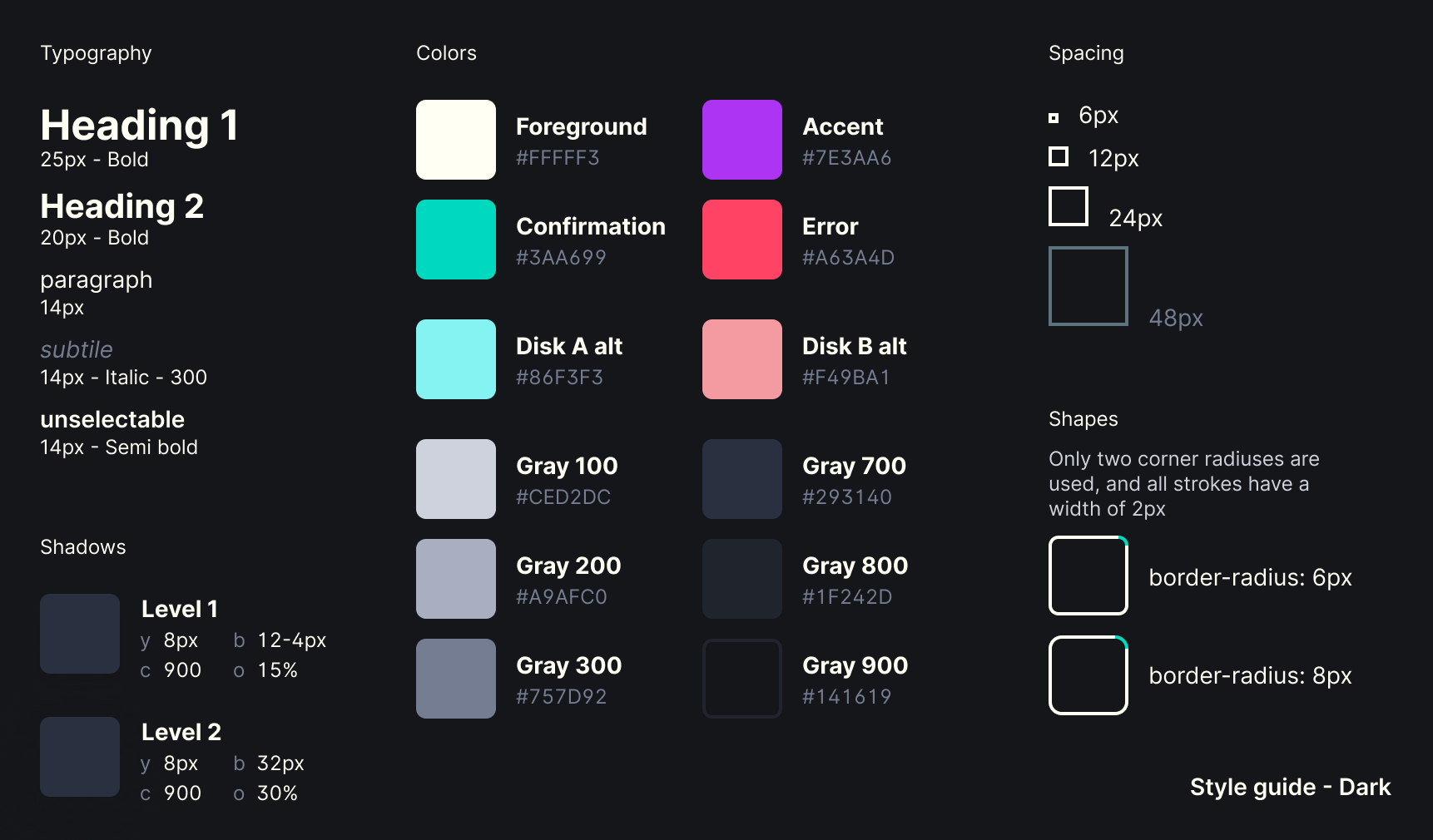Screen dimensions: 1433x840
Task: Select the Style guide - Dark title
Action: point(1291,787)
